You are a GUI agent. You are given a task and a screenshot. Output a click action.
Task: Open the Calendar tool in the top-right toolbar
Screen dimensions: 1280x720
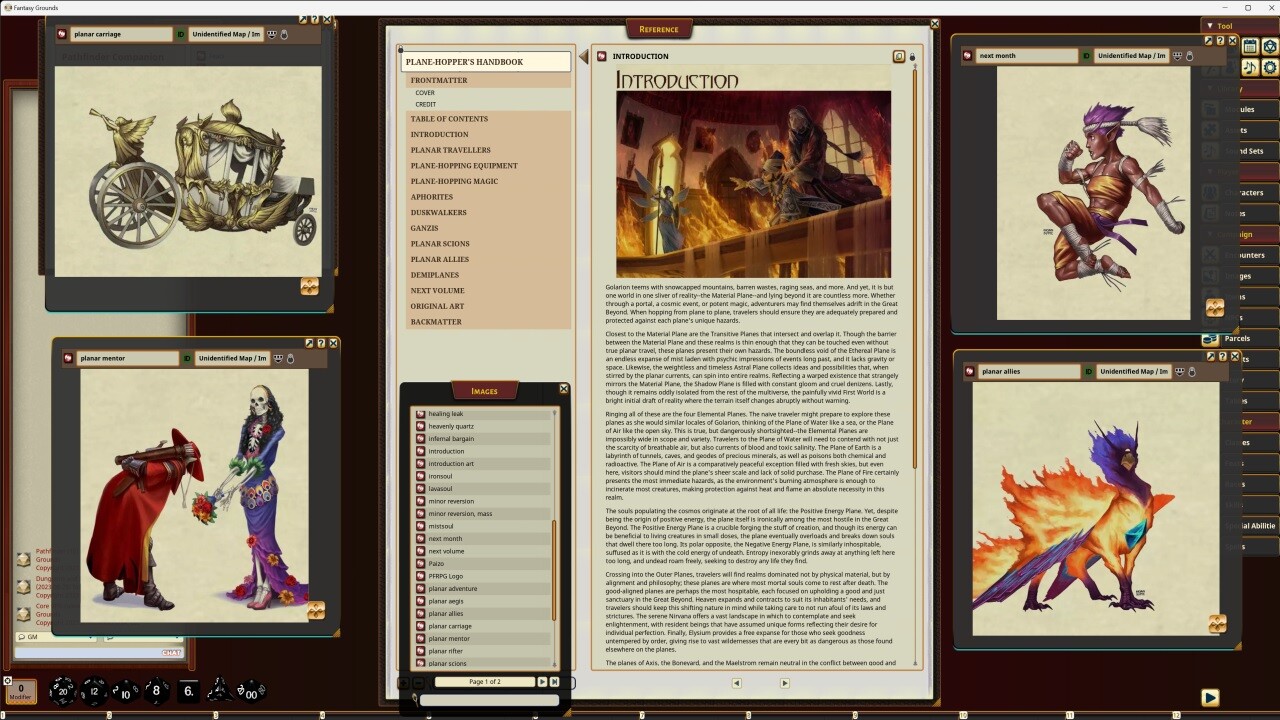pos(1251,46)
